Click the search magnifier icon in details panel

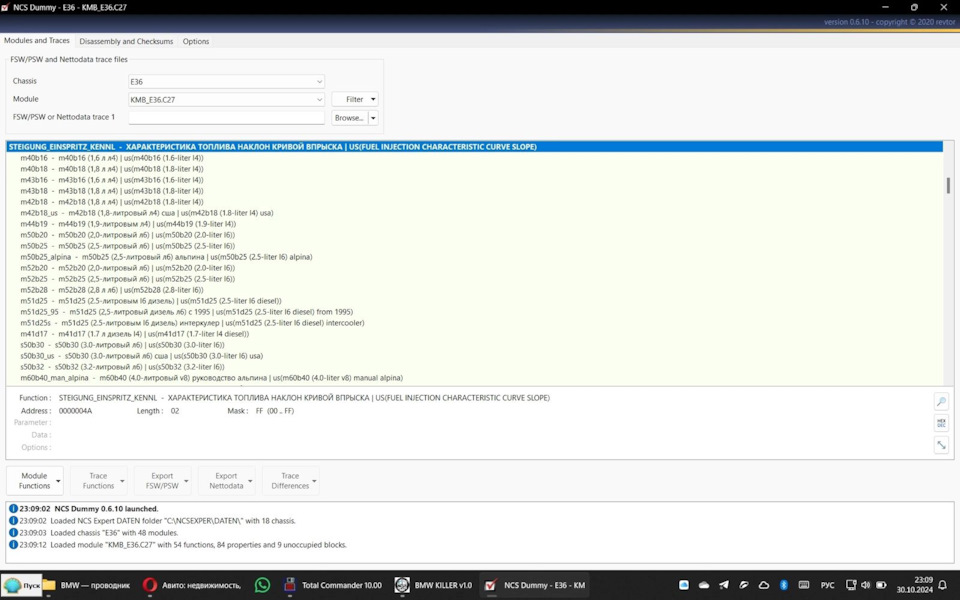pos(941,402)
